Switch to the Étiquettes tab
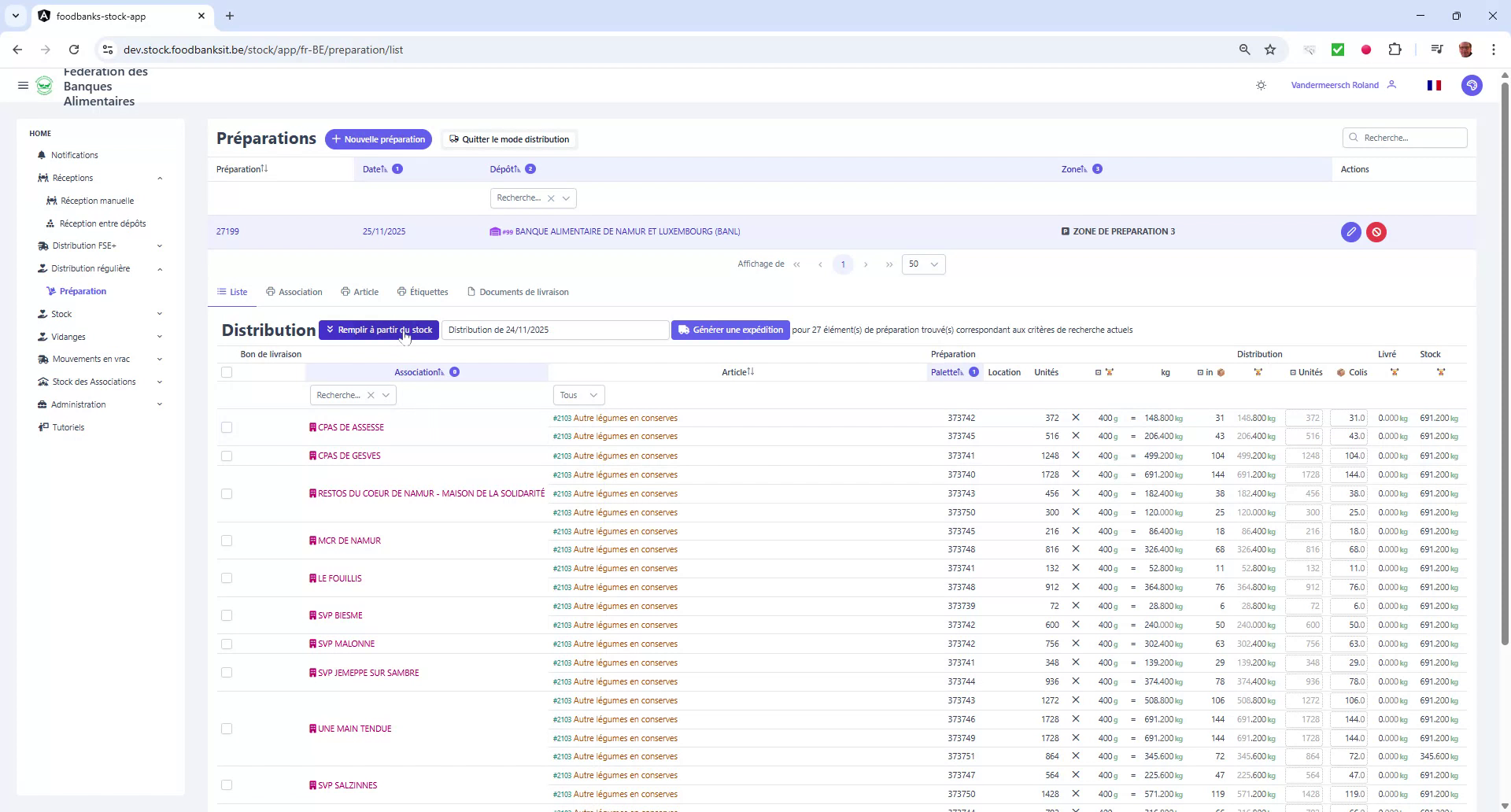 (428, 292)
